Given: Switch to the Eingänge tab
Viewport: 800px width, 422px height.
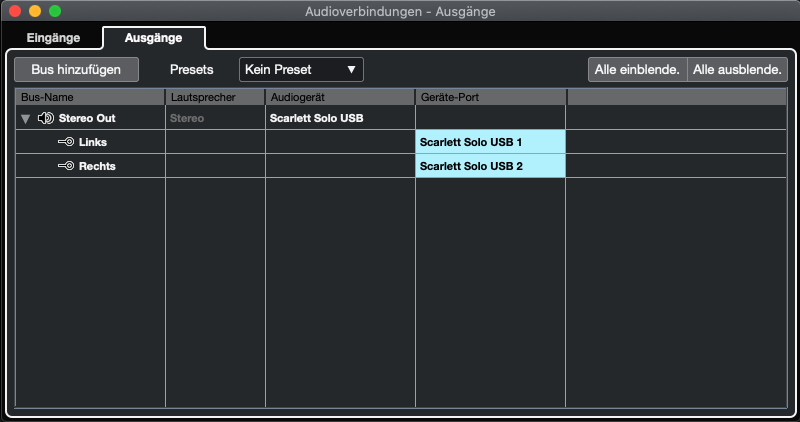Looking at the screenshot, I should click(53, 38).
